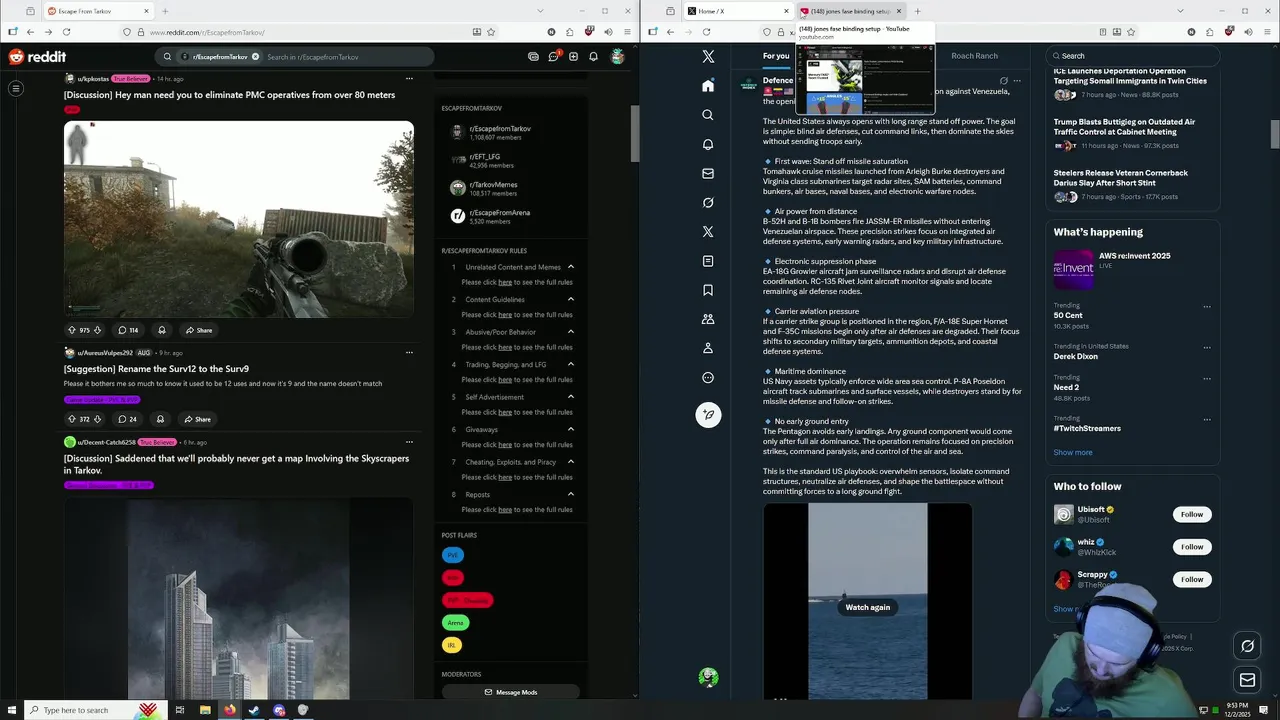The width and height of the screenshot is (1280, 720).
Task: Open overflow menu on u/AureusVulpes292 post
Action: [409, 353]
